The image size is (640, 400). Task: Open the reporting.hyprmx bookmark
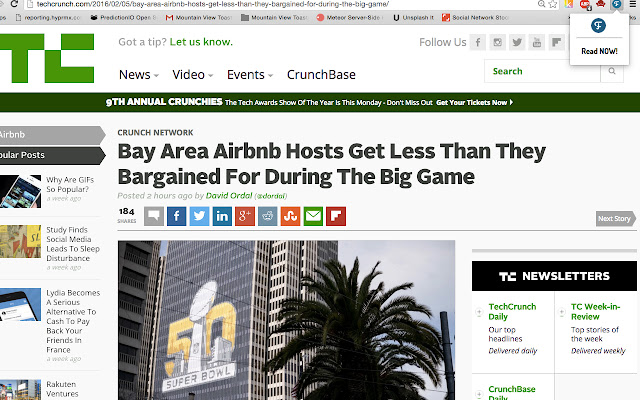(48, 18)
